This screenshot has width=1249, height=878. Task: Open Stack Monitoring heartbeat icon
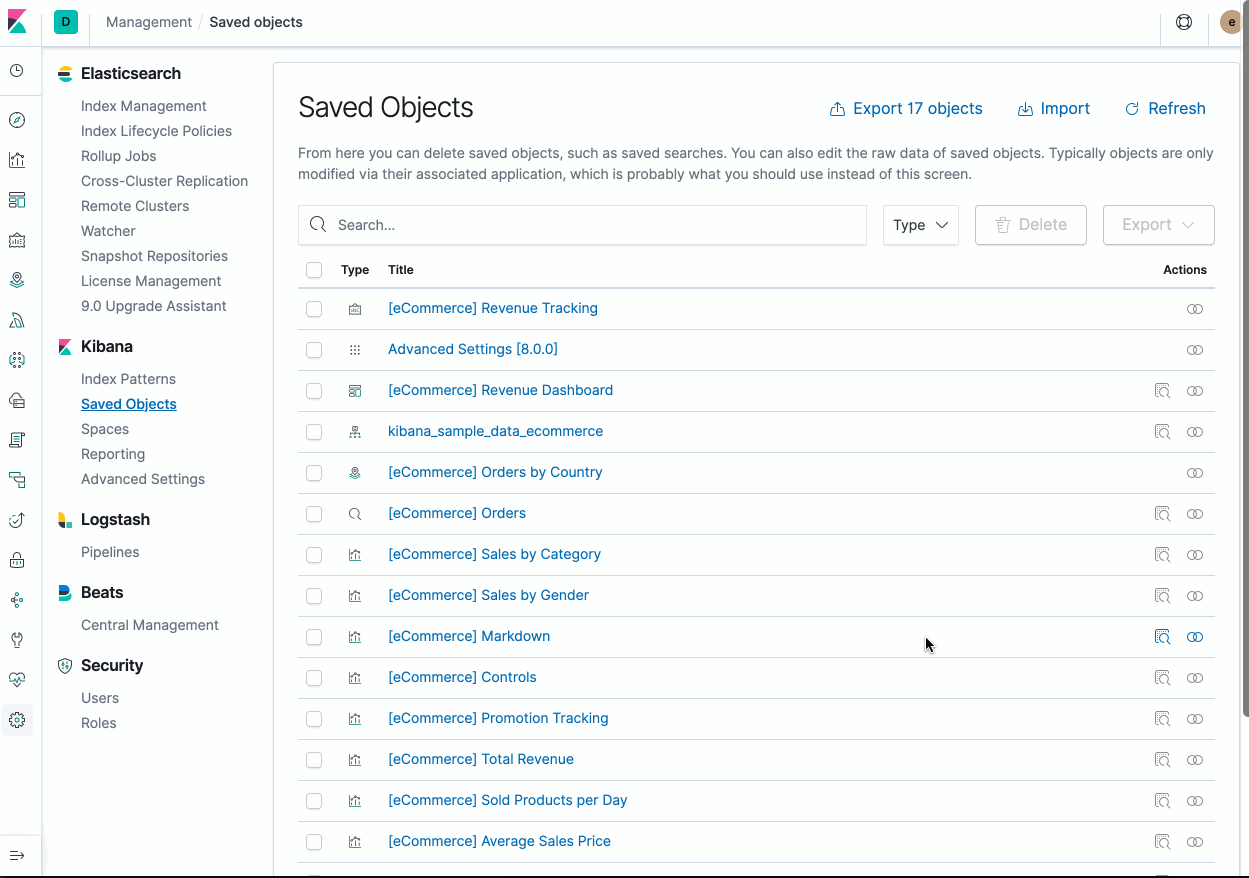[17, 680]
